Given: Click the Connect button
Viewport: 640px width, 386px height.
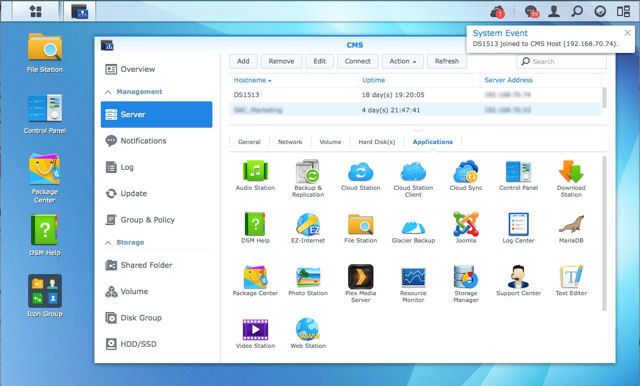Looking at the screenshot, I should pos(358,61).
